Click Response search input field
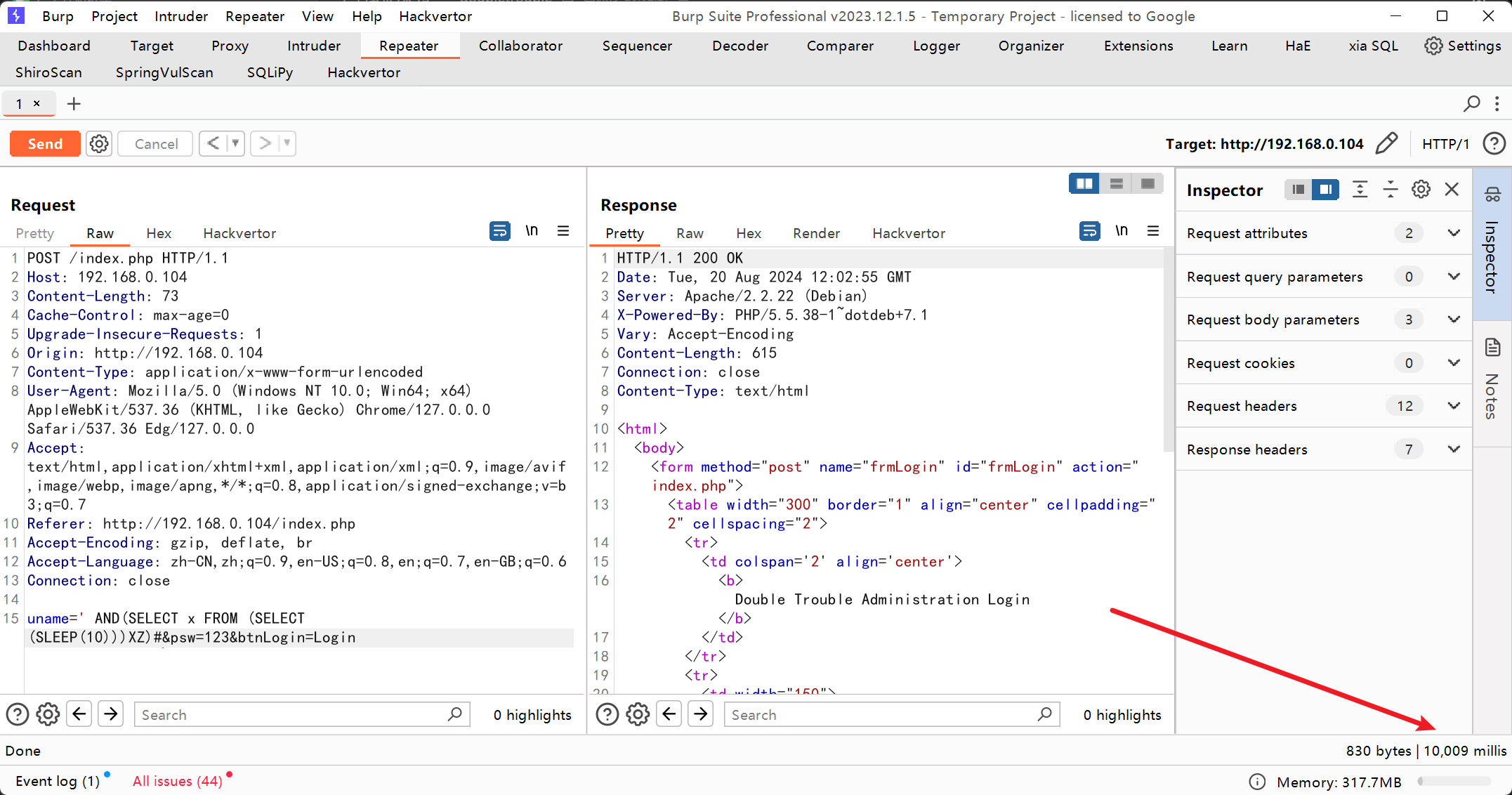The width and height of the screenshot is (1512, 795). tap(892, 715)
